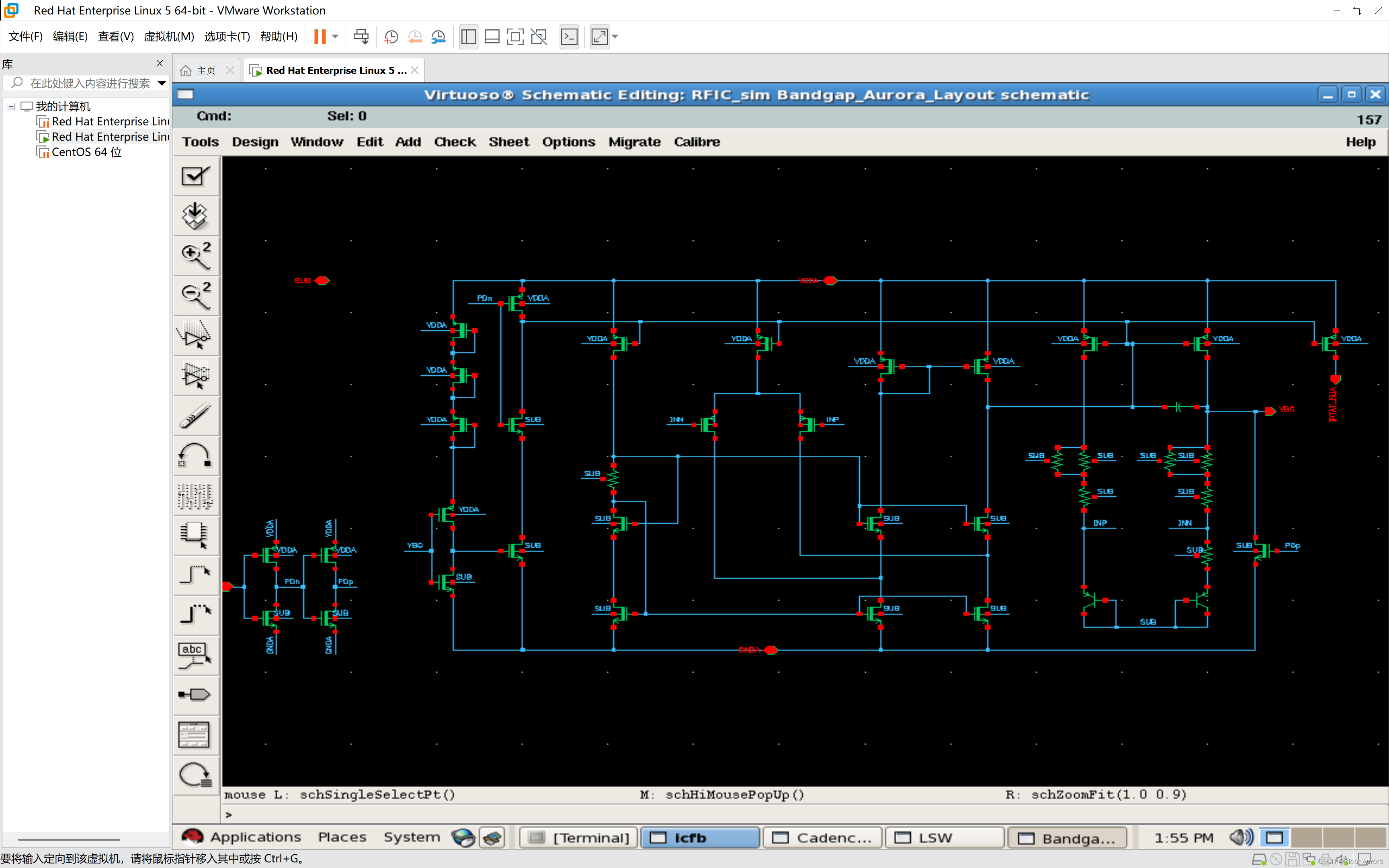Viewport: 1389px width, 868px height.
Task: Select the wire narrow drawing tool
Action: [x=195, y=575]
